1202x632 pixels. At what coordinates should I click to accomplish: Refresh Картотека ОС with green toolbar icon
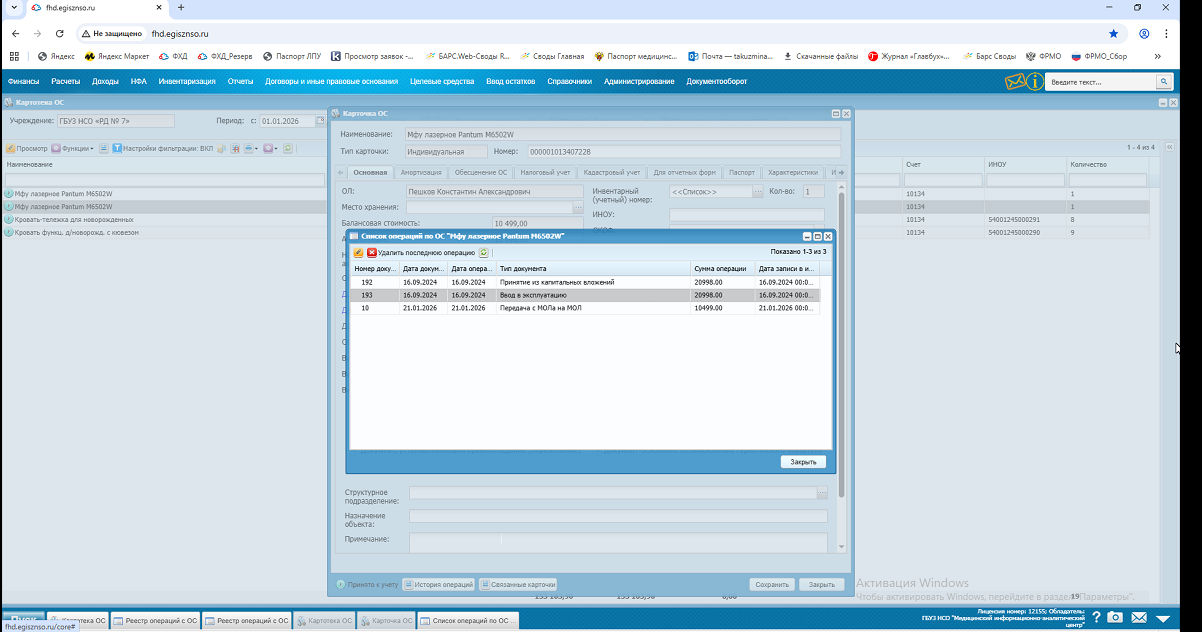click(288, 148)
